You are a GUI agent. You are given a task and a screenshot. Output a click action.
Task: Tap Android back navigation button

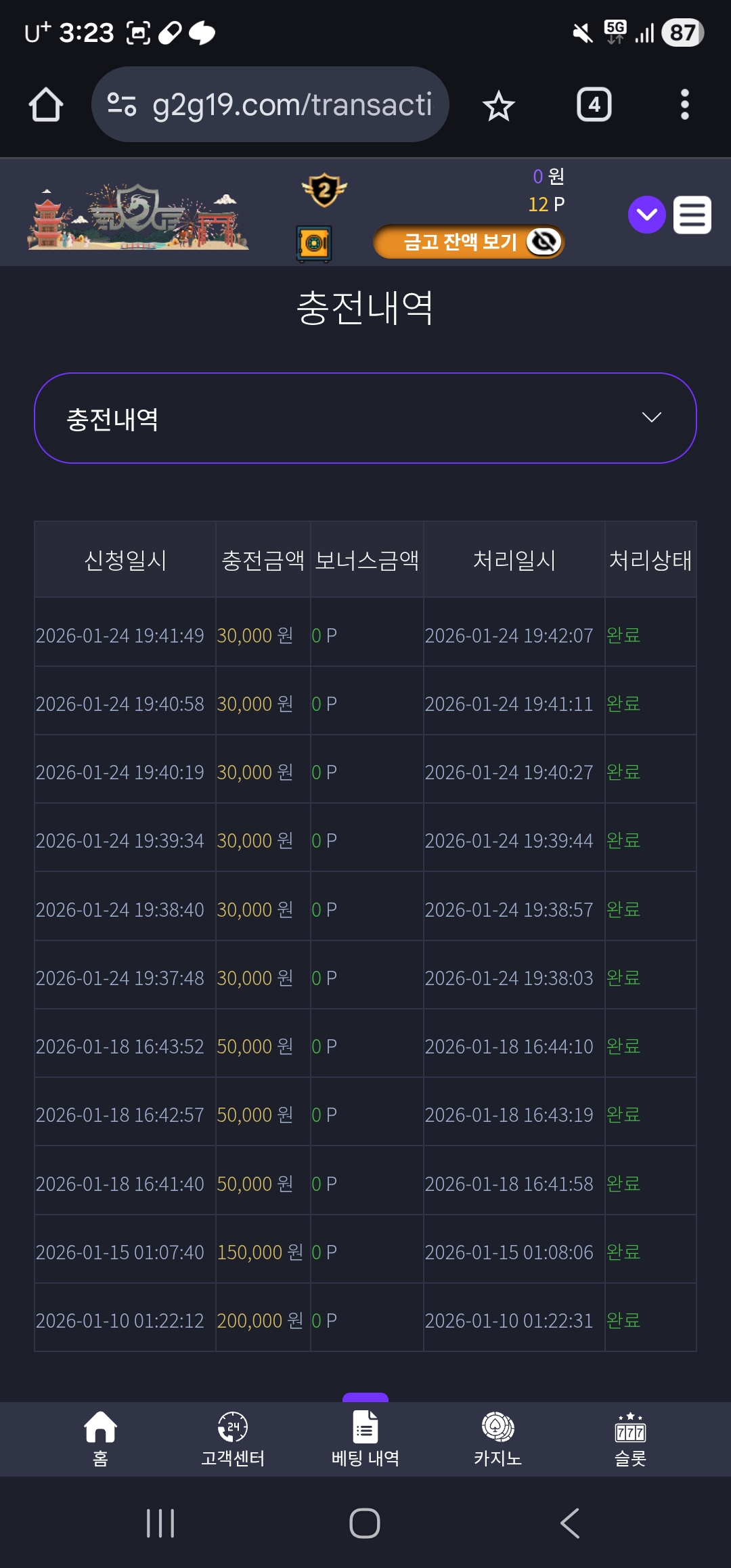tap(570, 1523)
